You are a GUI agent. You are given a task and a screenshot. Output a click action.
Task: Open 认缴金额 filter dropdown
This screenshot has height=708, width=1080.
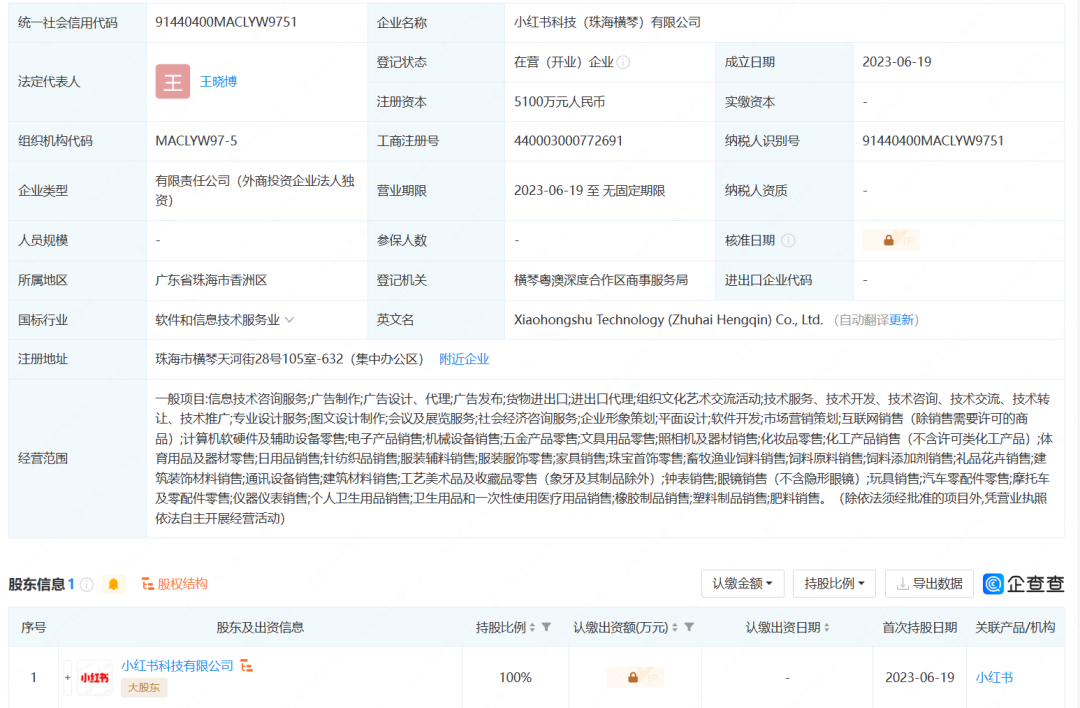[742, 584]
